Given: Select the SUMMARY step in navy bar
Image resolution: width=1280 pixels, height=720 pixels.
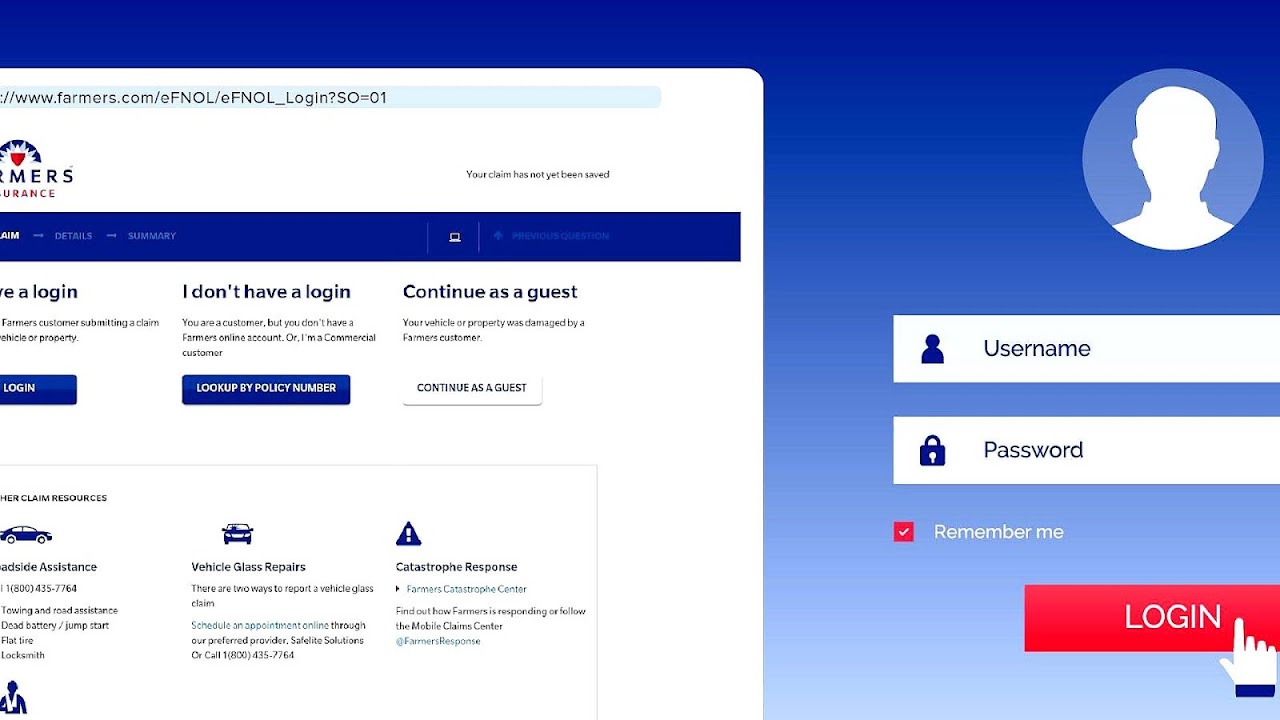Looking at the screenshot, I should pyautogui.click(x=152, y=236).
